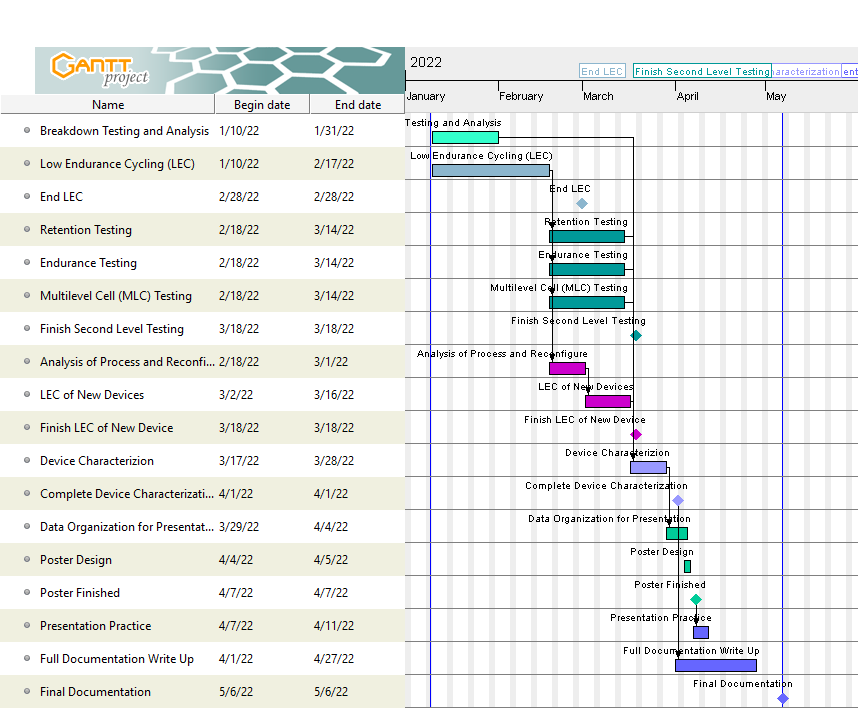858x708 pixels.
Task: Click end date 4/7/22 of Poster Finished
Action: [x=331, y=593]
